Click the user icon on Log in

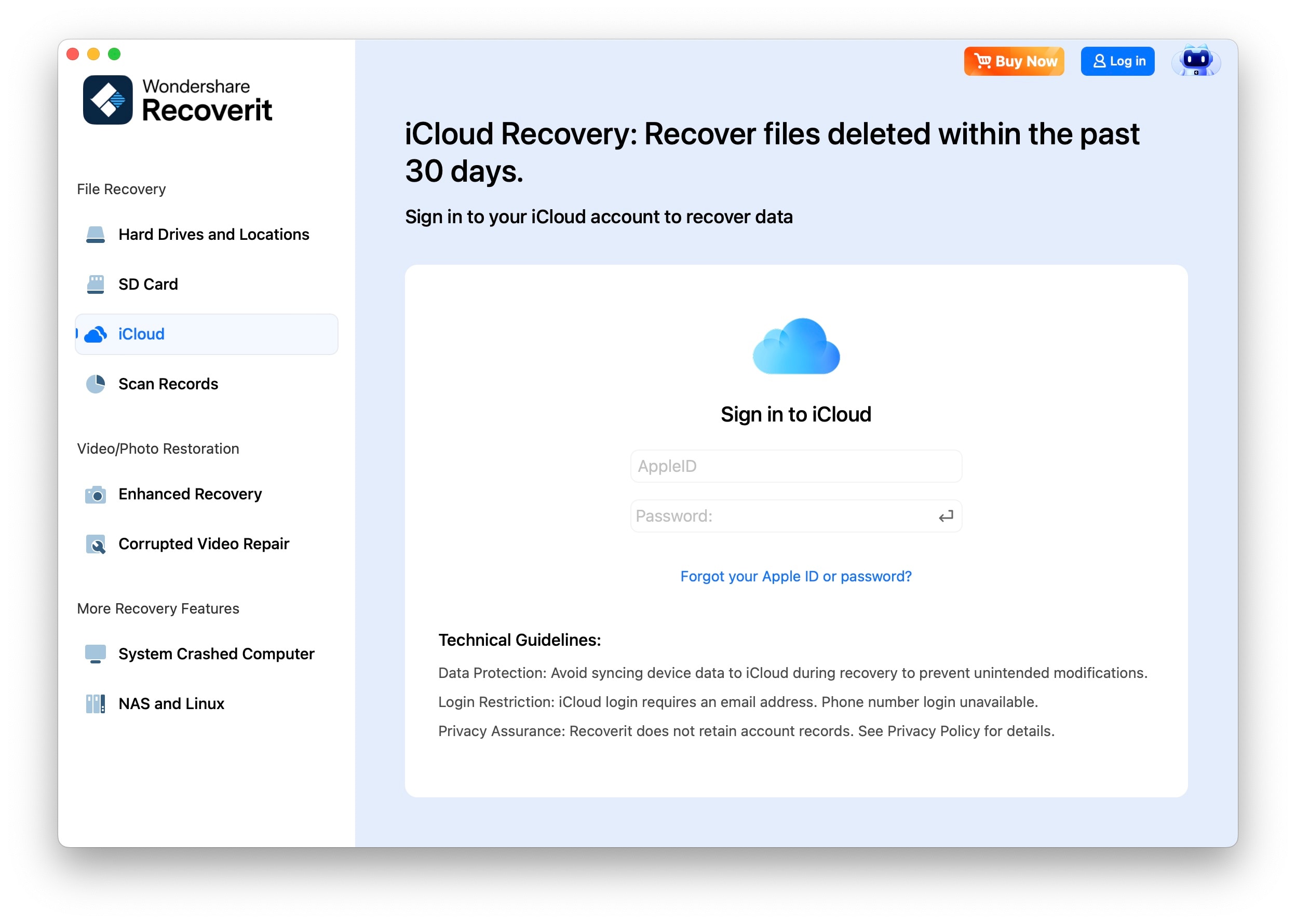[x=1099, y=61]
